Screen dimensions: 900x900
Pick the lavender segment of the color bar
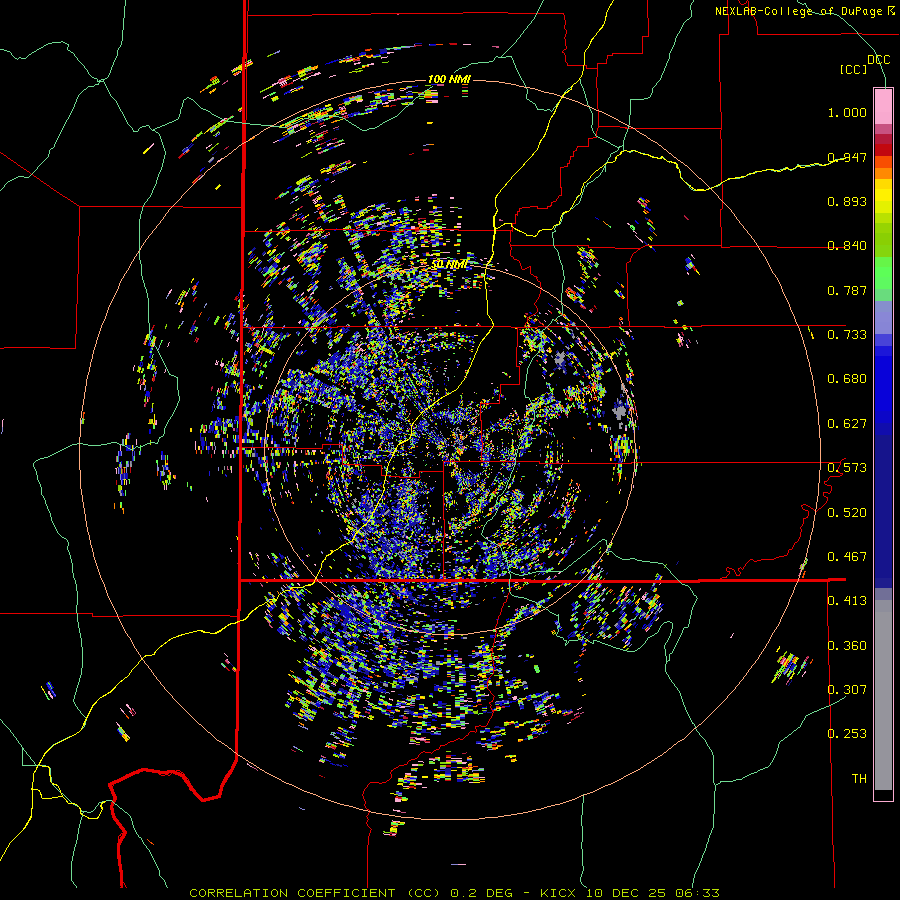pos(883,317)
